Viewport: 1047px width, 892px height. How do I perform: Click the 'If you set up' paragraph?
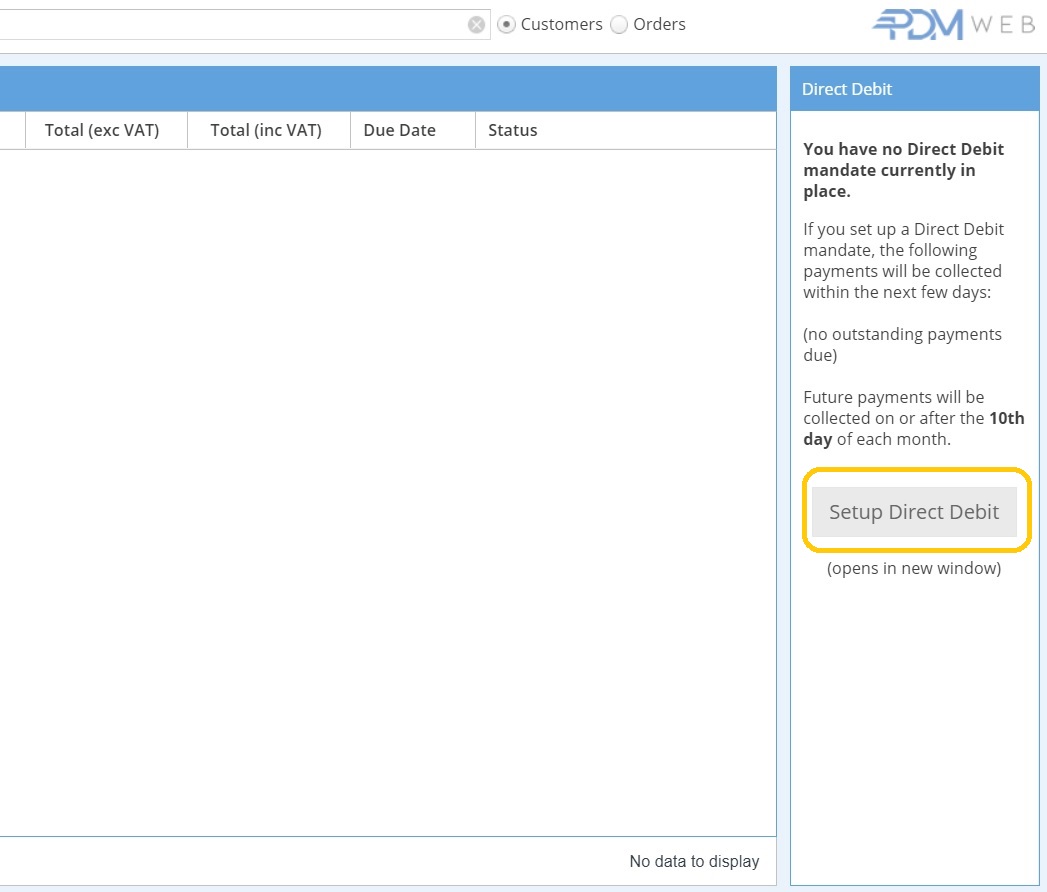904,260
